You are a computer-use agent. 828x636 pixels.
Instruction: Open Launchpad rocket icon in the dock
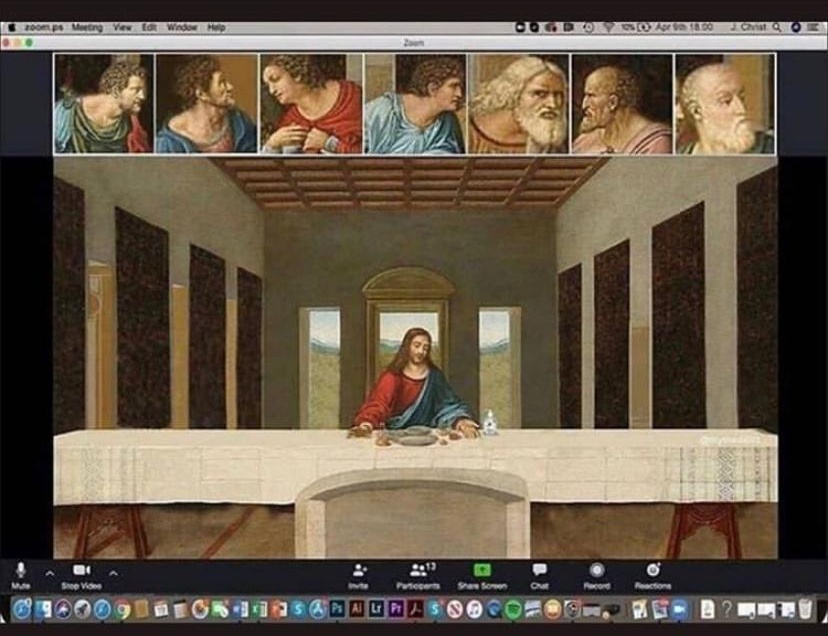click(x=82, y=609)
